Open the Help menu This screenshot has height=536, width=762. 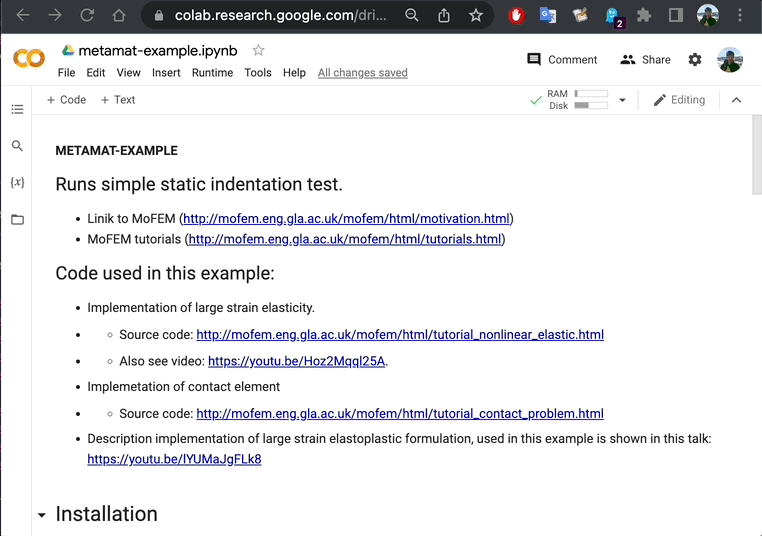click(x=294, y=73)
